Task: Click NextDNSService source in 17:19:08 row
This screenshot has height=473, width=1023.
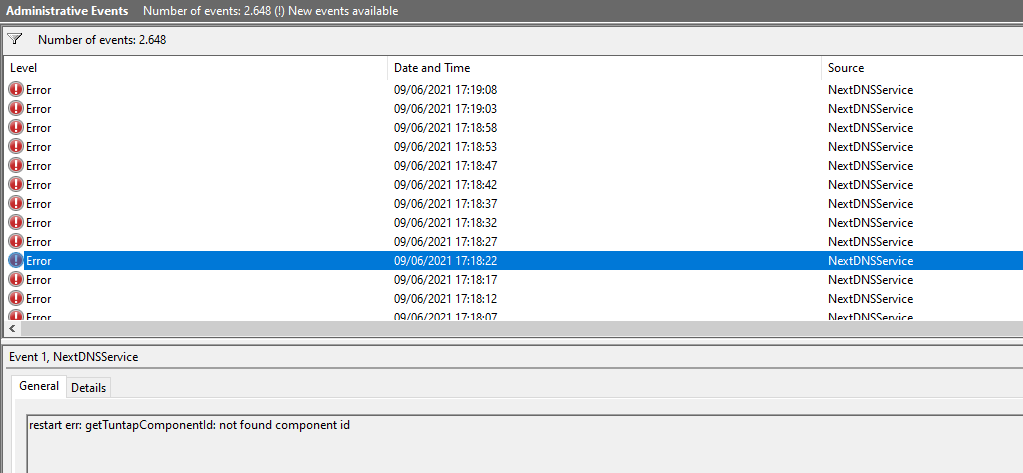Action: coord(870,89)
